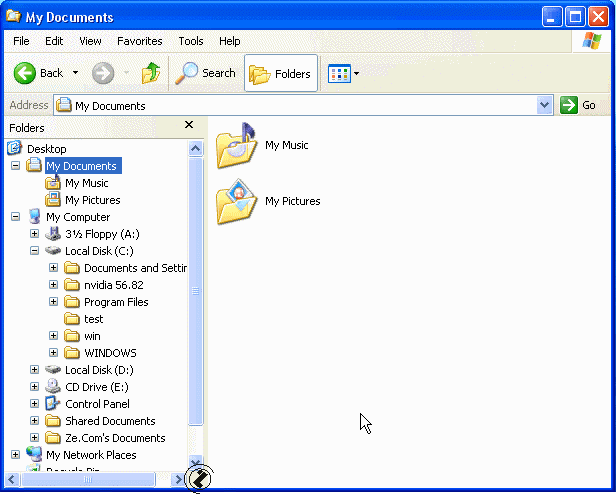Viewport: 616px width, 494px height.
Task: Select the large My Music folder icon
Action: (236, 145)
